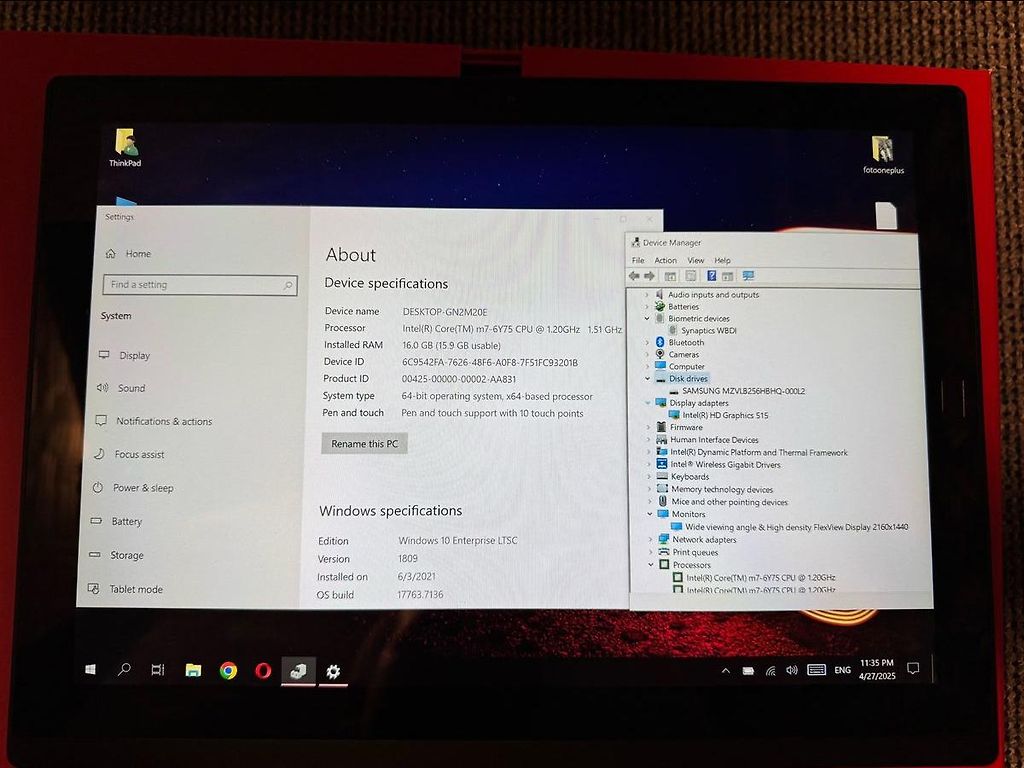Open View menu in Device Manager
The height and width of the screenshot is (768, 1024).
(x=696, y=260)
